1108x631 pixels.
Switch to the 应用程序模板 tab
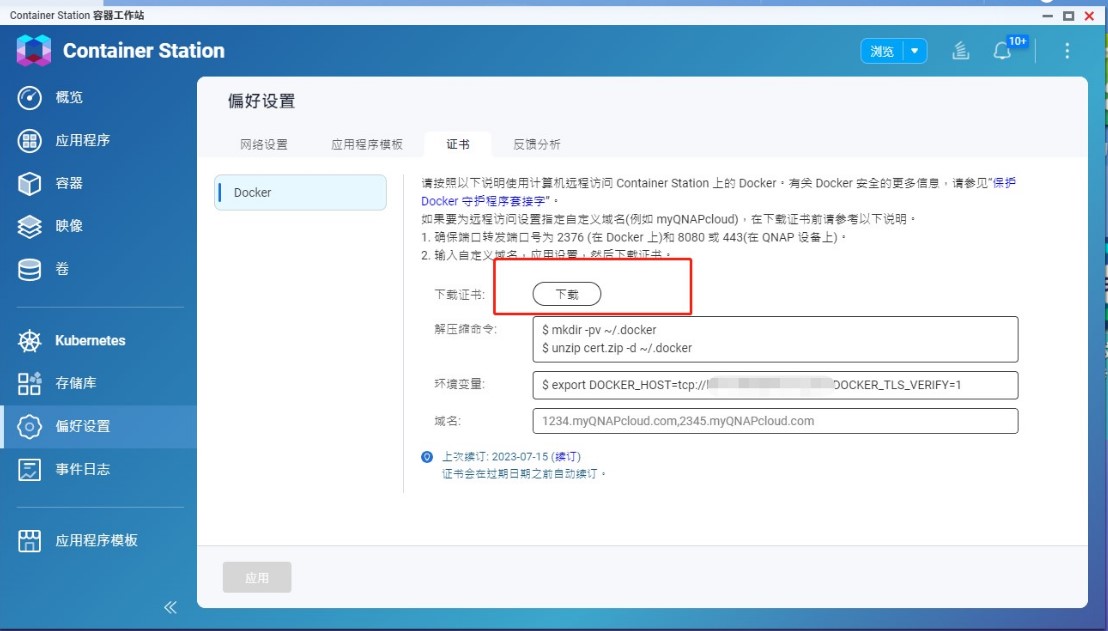coord(367,144)
